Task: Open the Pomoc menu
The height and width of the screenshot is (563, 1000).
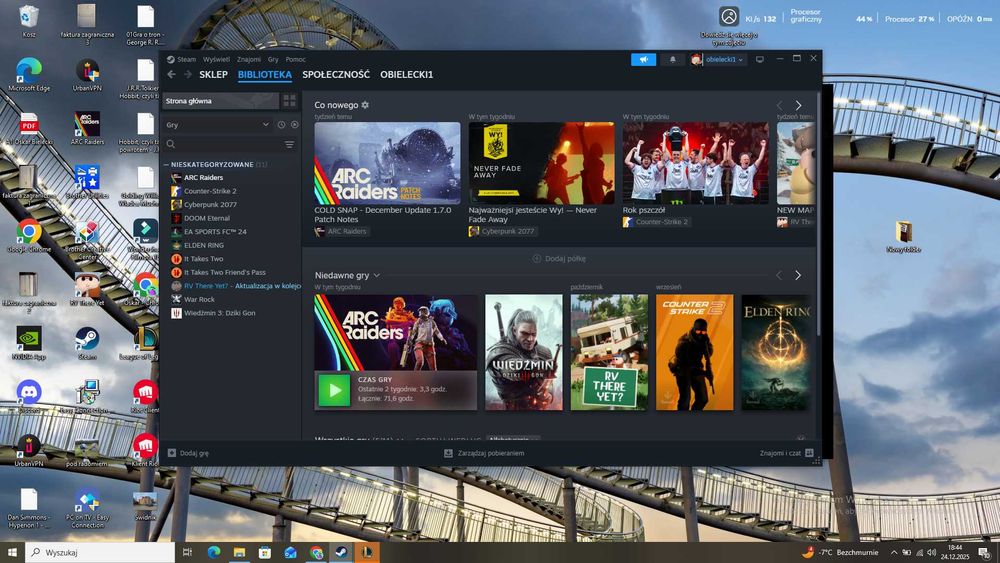Action: (x=295, y=59)
